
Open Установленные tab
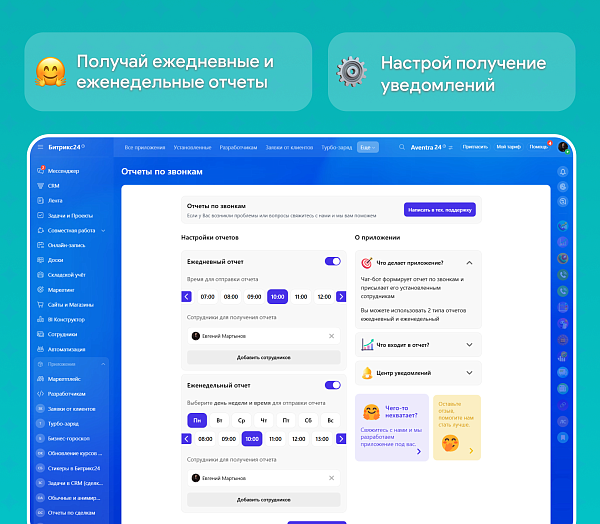click(x=192, y=147)
